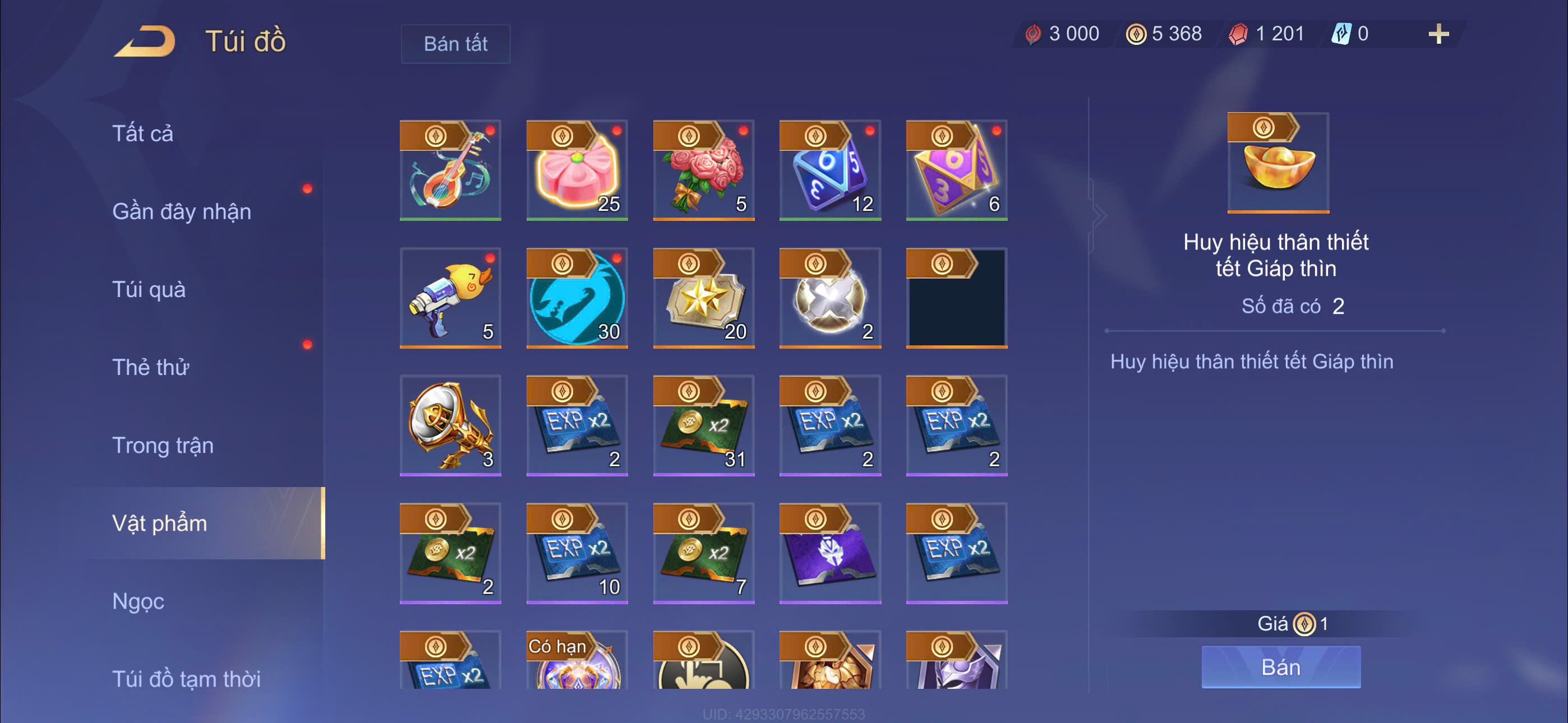Viewport: 1568px width, 723px height.
Task: Sell the item with Bán button
Action: [1281, 667]
